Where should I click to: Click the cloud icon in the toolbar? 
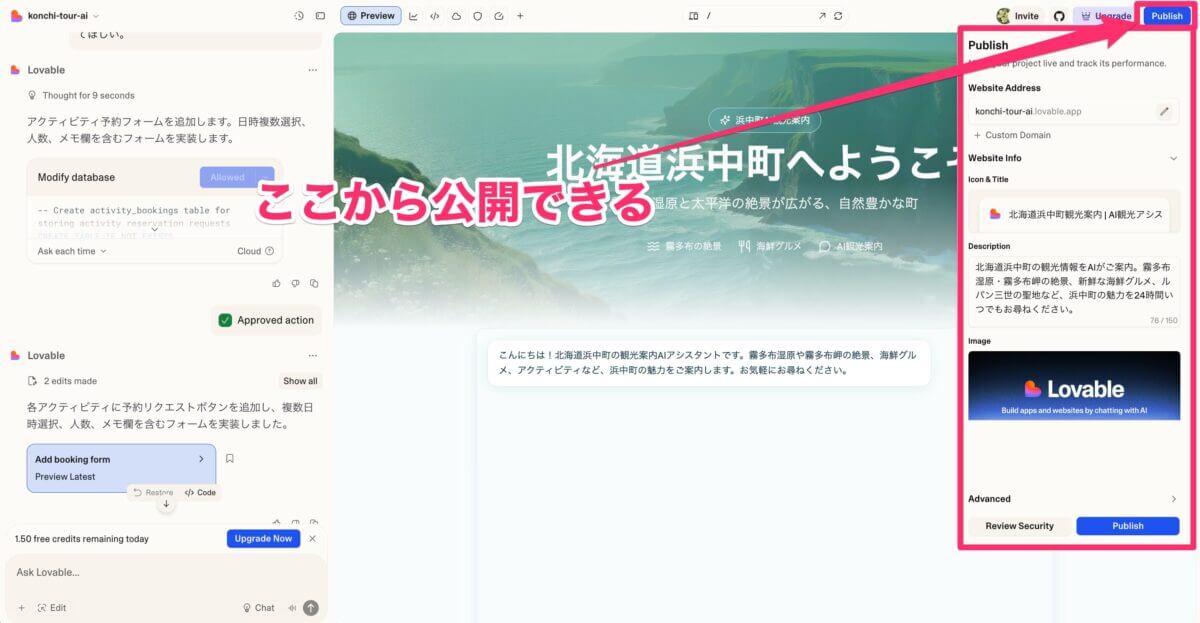(x=456, y=16)
